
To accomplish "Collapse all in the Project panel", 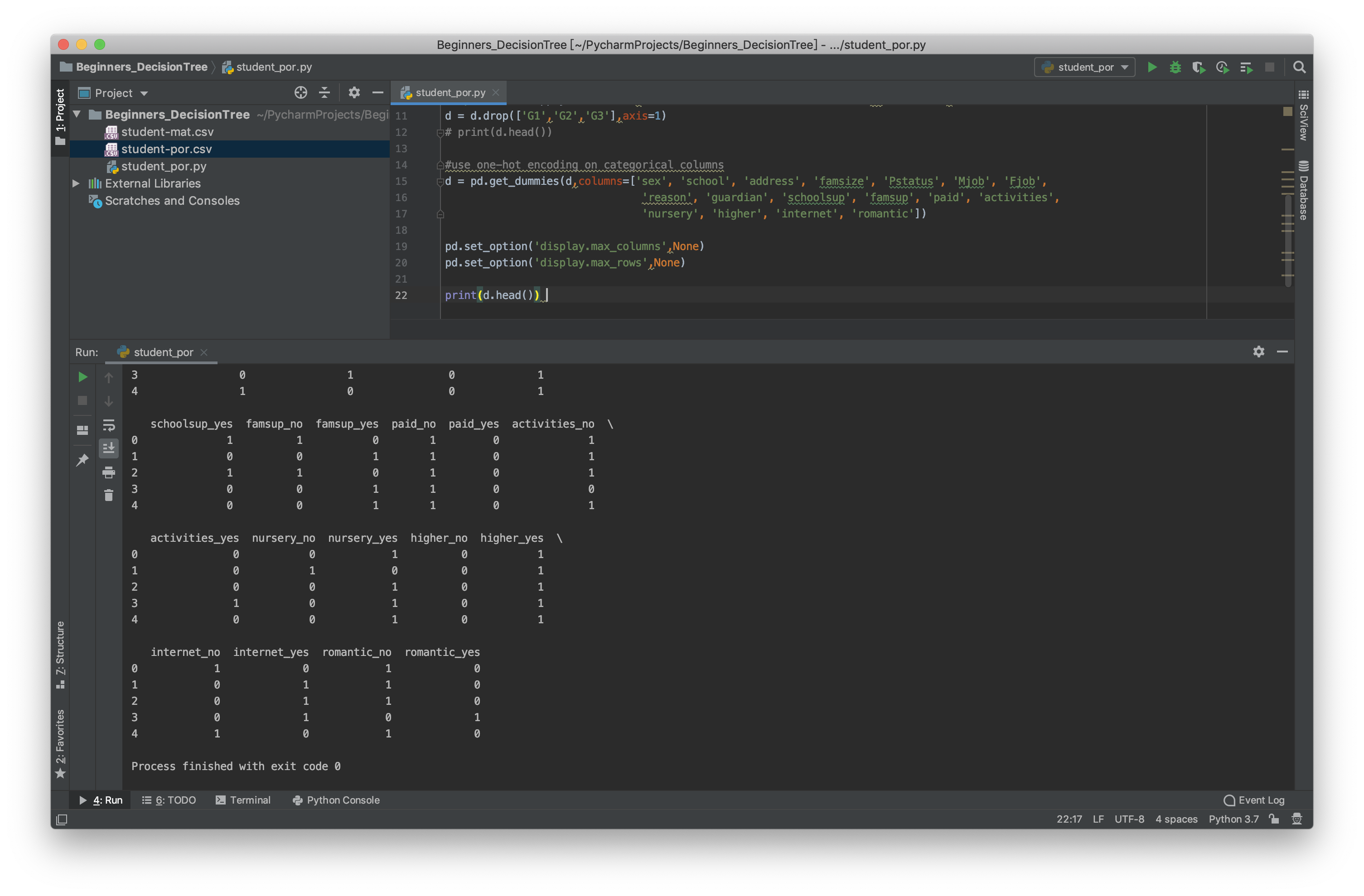I will 324,93.
